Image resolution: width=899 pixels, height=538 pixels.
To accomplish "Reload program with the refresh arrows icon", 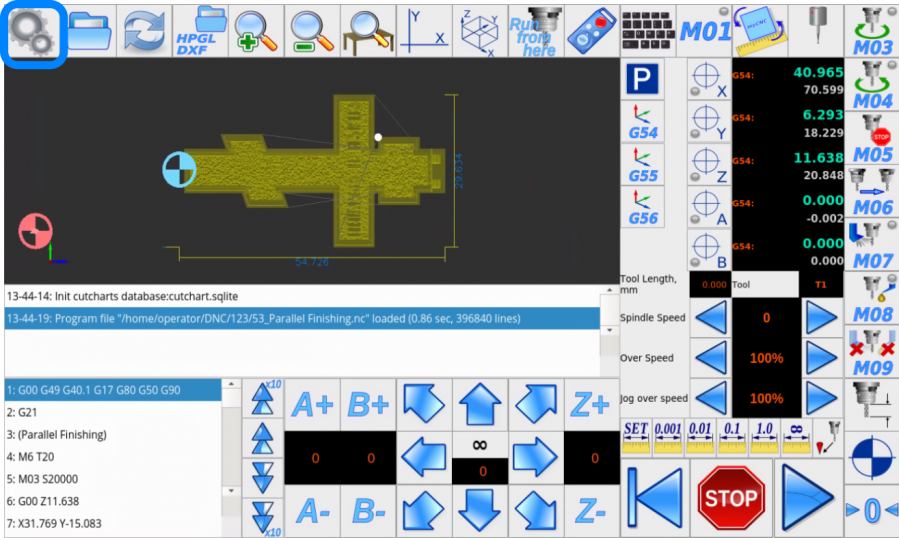I will click(144, 31).
